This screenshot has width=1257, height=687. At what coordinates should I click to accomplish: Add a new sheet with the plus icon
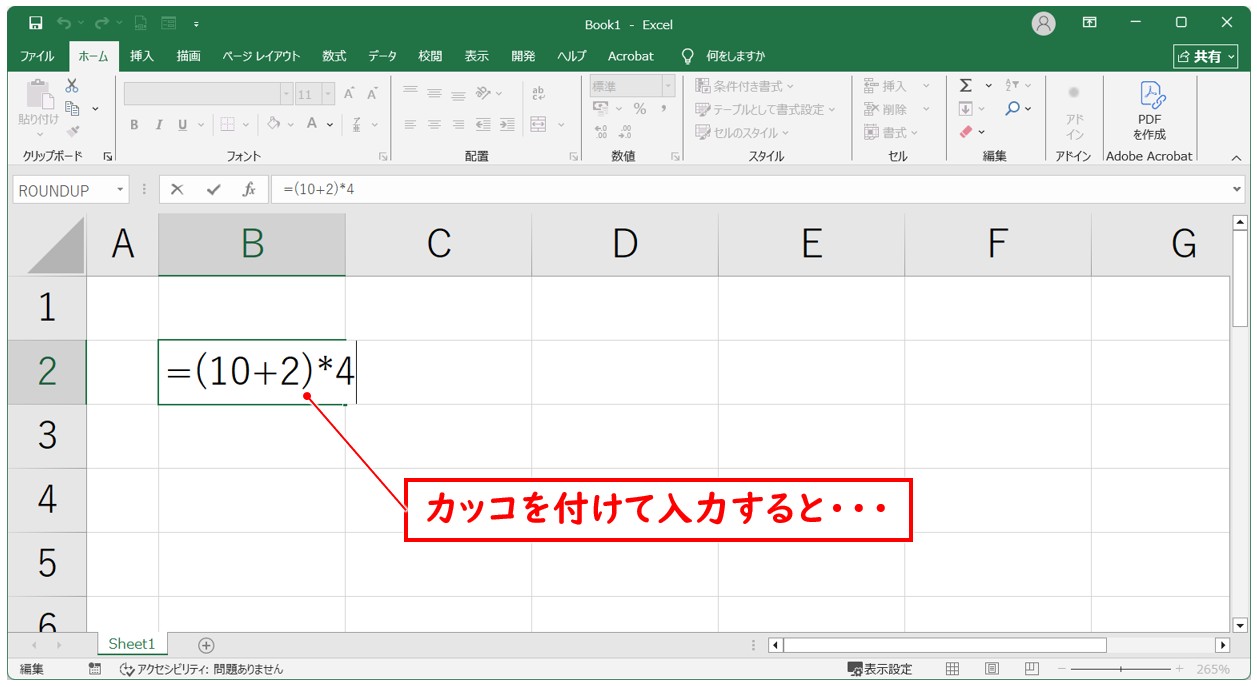coord(206,645)
